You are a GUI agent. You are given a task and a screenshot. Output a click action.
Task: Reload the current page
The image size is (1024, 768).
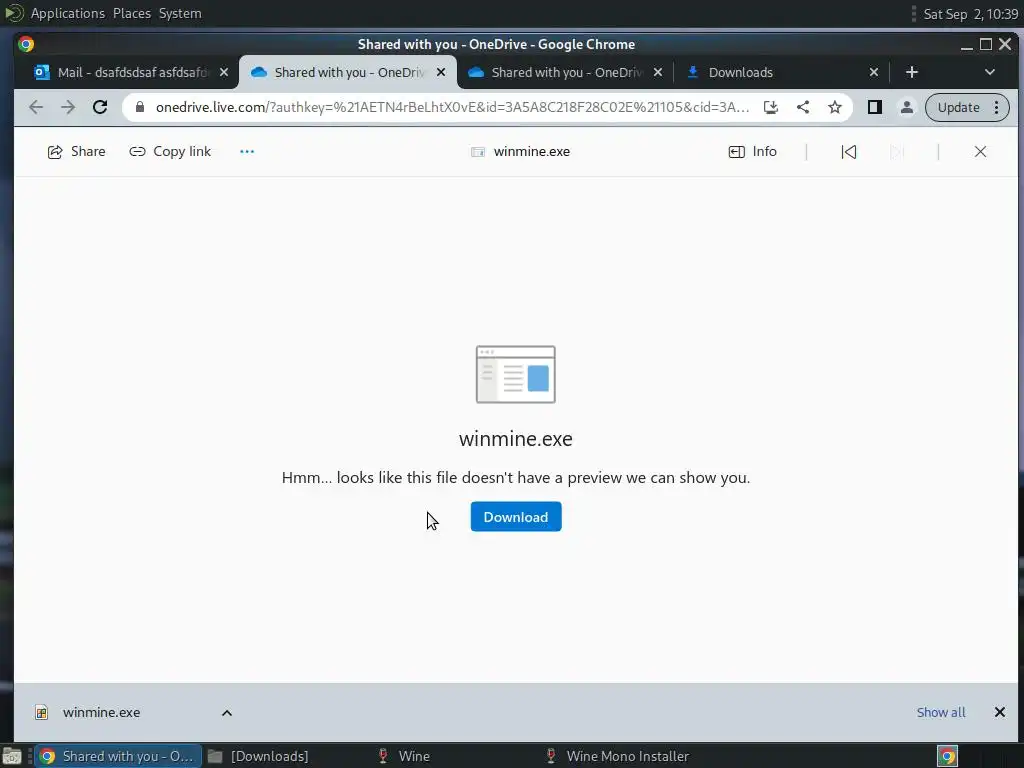tap(100, 107)
